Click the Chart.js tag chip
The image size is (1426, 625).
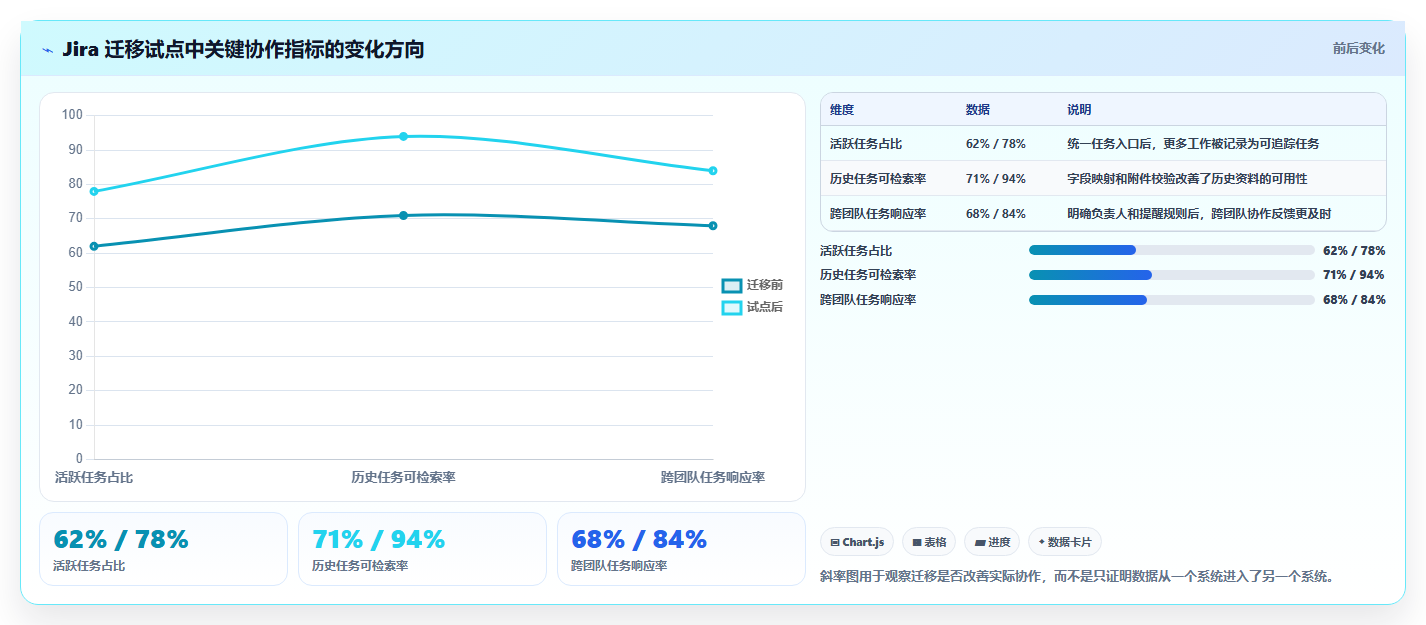coord(857,542)
